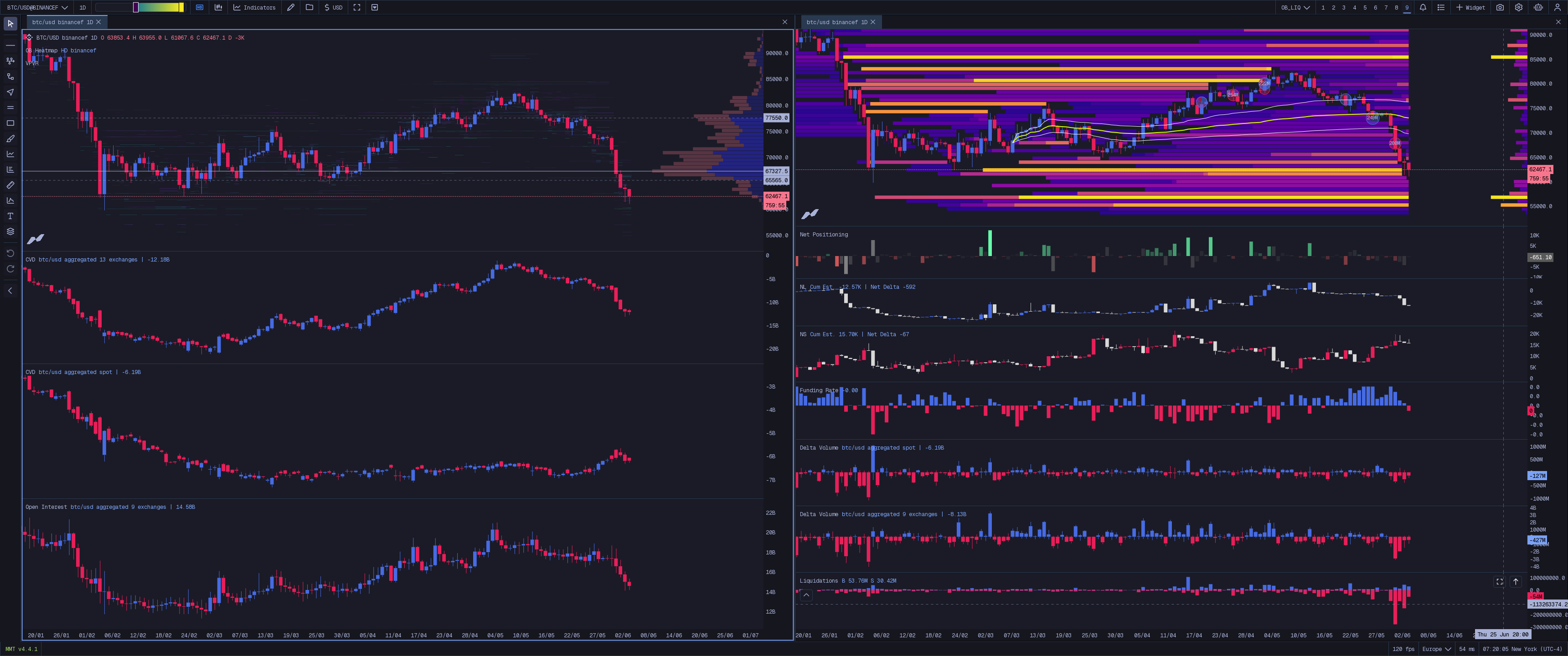Screen dimensions: 1568x656
Task: Select the horizontal line drawing tool
Action: pos(10,45)
